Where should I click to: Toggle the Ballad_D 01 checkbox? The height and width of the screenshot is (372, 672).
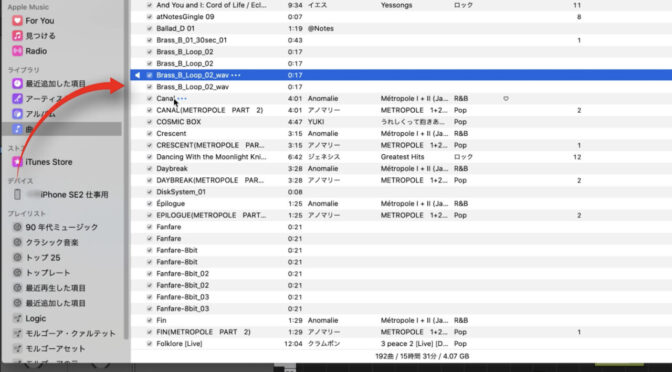[149, 28]
